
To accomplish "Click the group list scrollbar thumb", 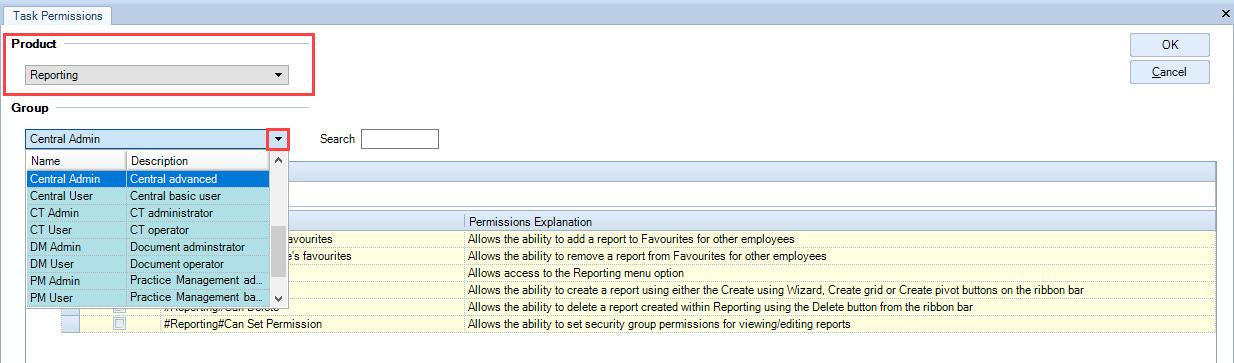I will [279, 250].
